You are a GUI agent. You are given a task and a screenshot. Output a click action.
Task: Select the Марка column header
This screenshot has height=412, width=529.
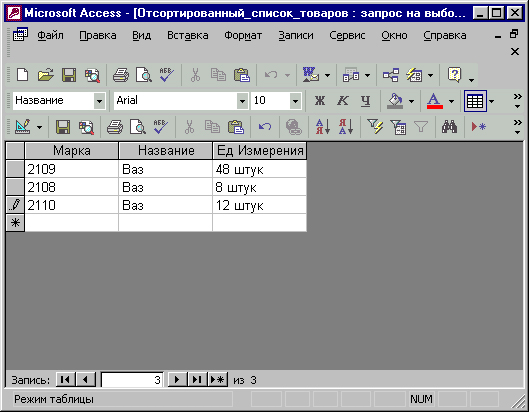(72, 150)
